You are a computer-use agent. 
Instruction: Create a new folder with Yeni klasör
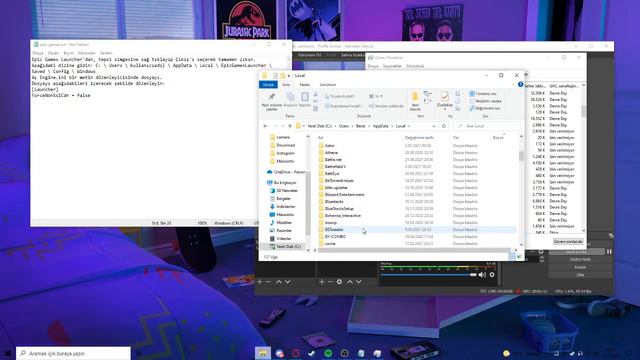pos(415,101)
